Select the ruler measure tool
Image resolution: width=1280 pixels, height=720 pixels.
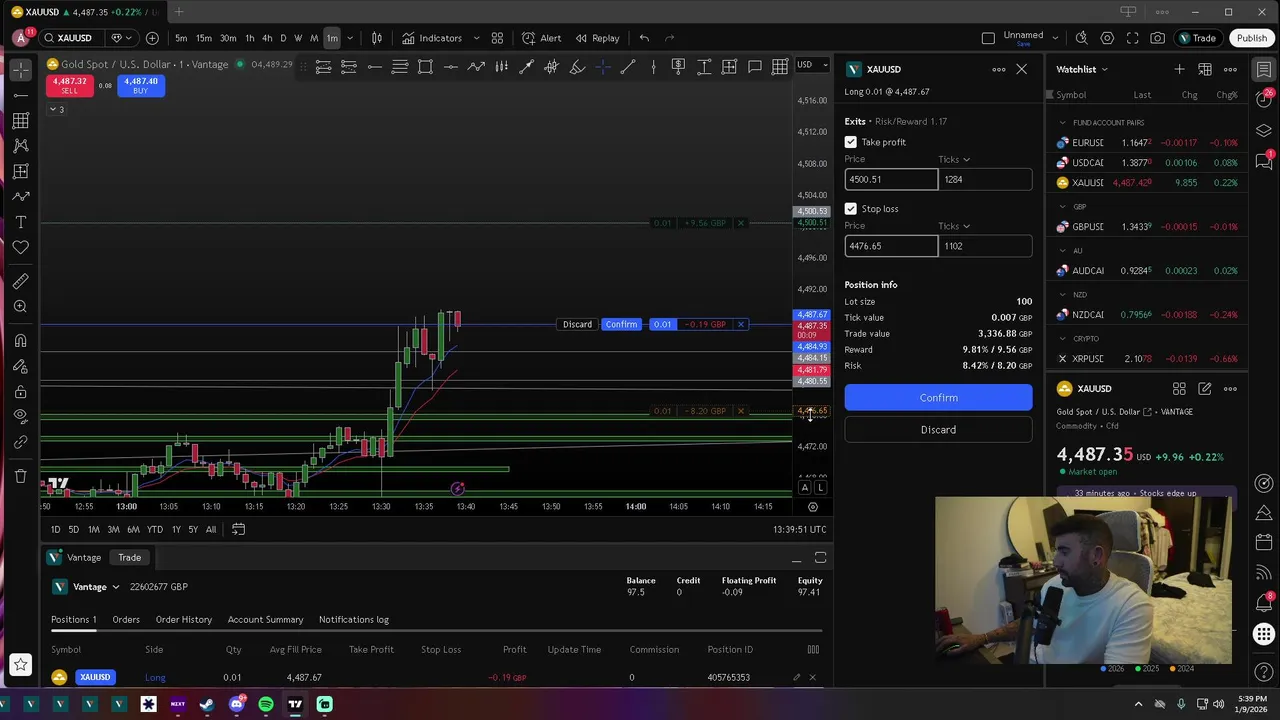tap(20, 281)
